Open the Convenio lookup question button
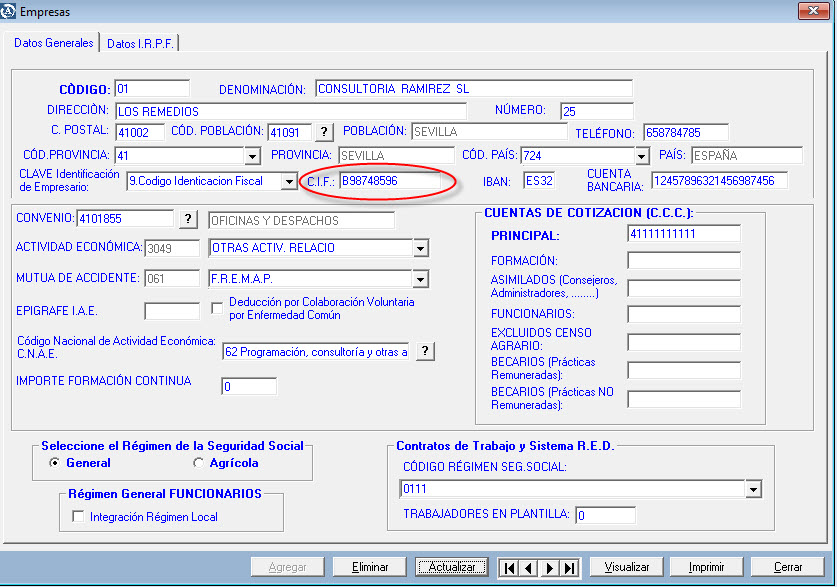 (189, 219)
